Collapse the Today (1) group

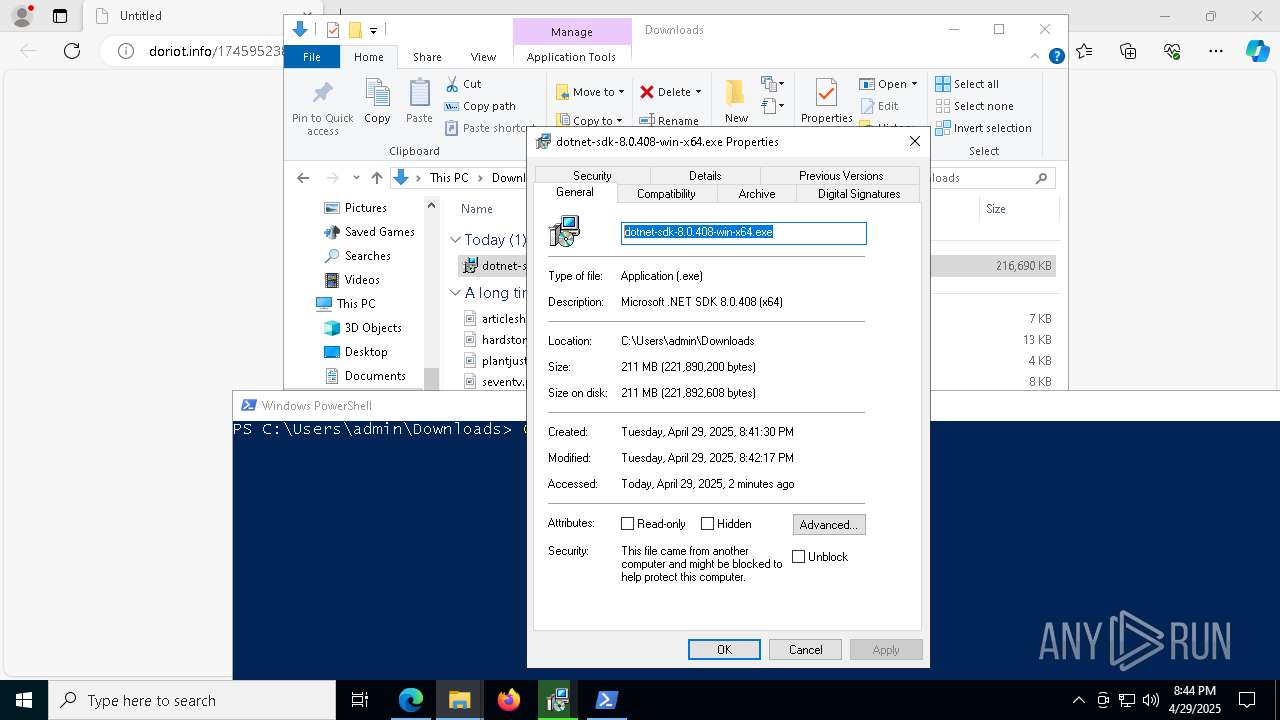pyautogui.click(x=455, y=240)
